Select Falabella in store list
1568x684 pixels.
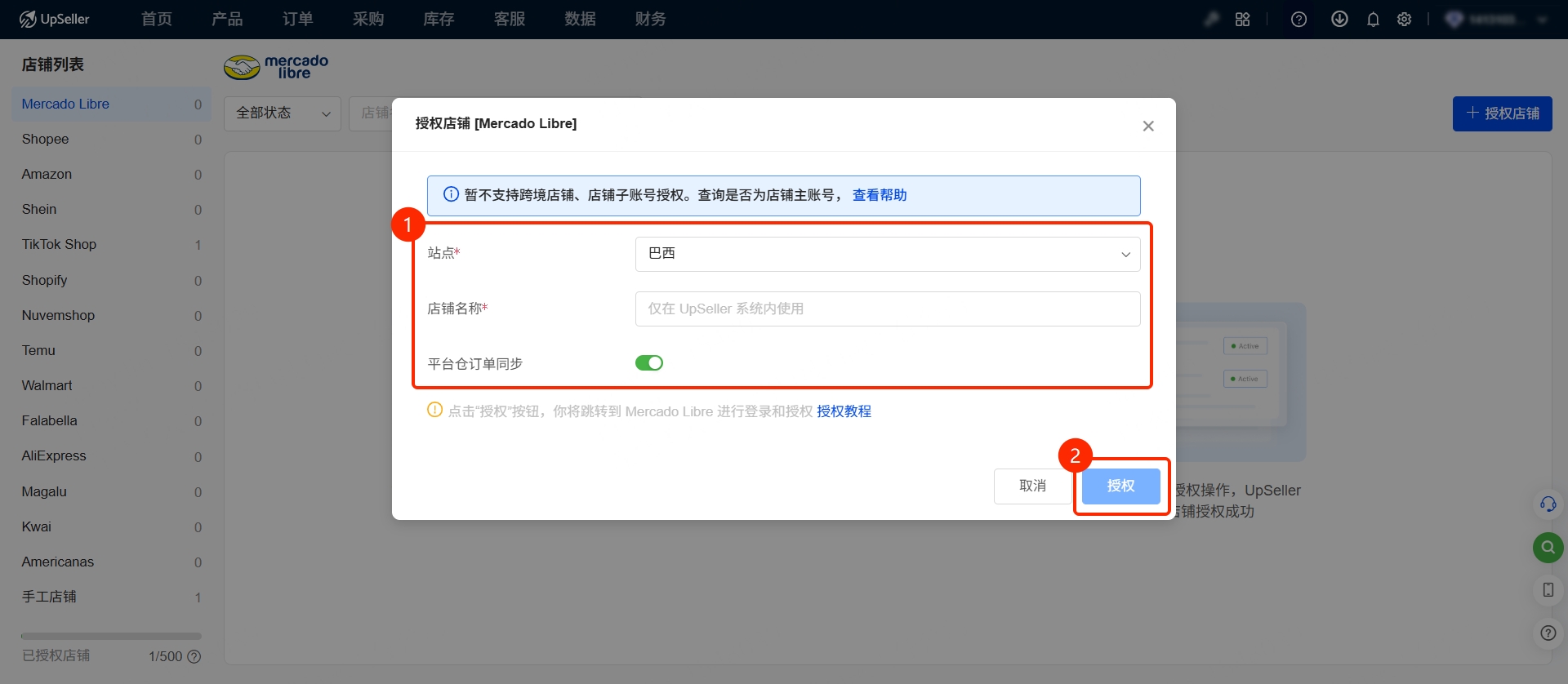(x=111, y=421)
